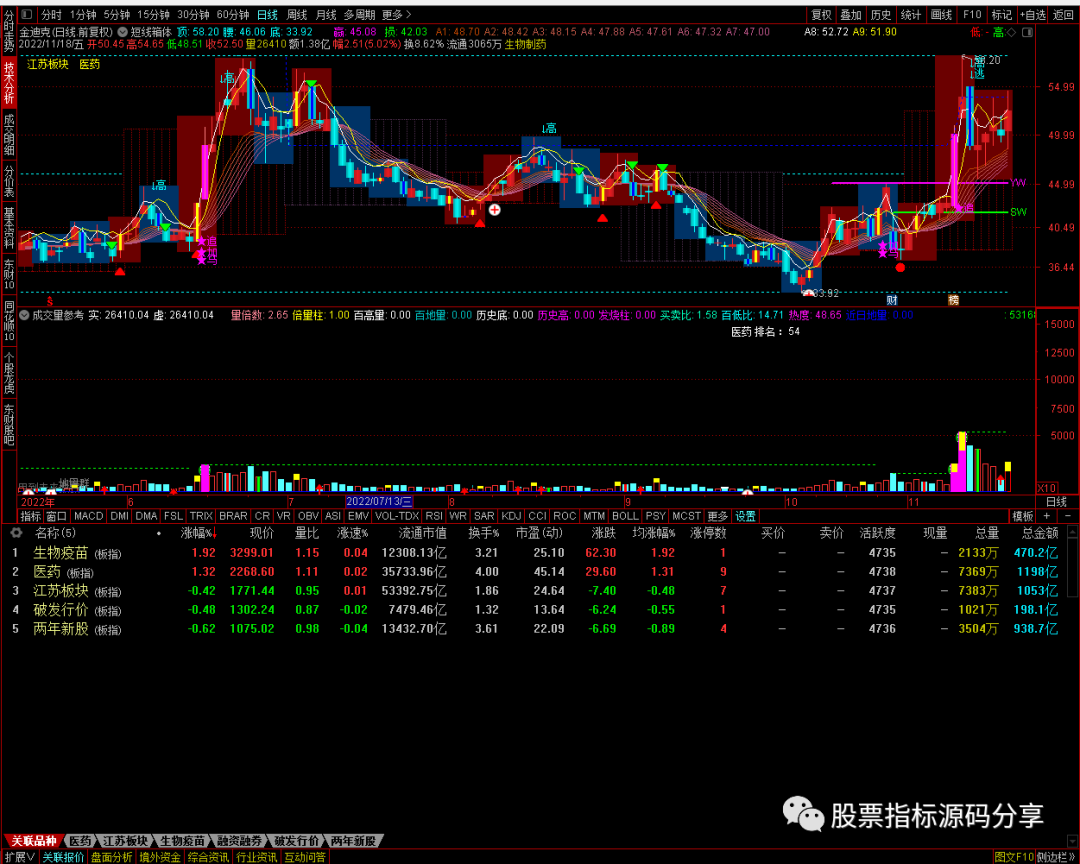Screen dimensions: 1080x864
Task: Switch to 融资融券 bottom tab
Action: click(240, 841)
